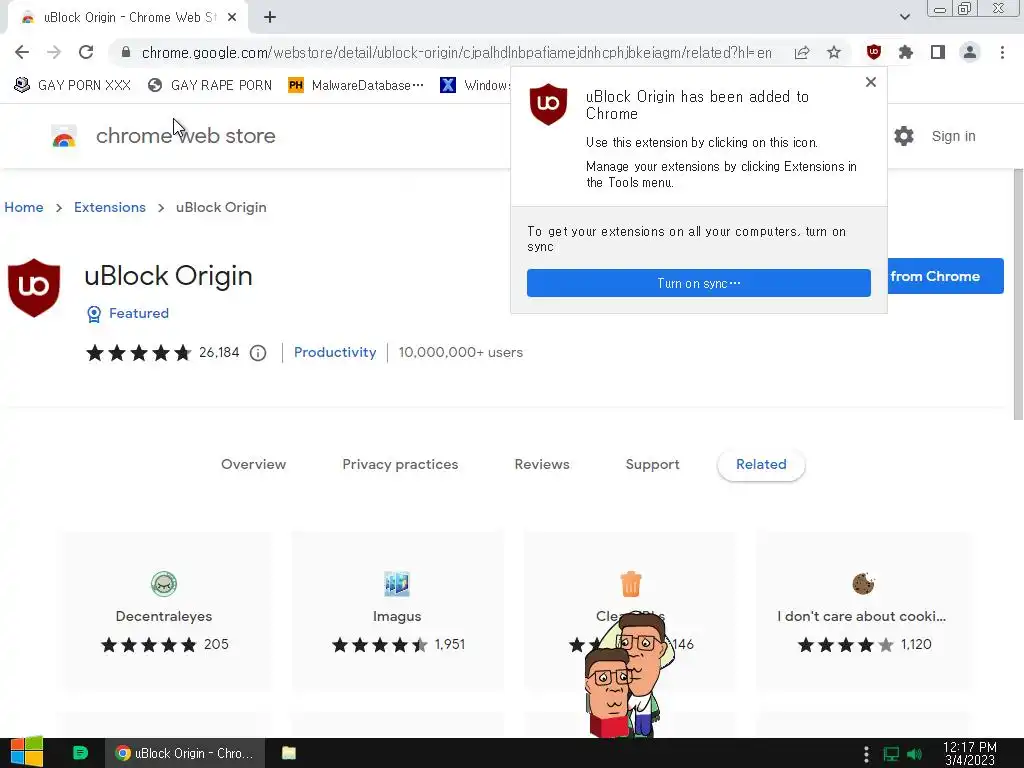Screen dimensions: 1024x768
Task: Click the forward navigation arrow
Action: (x=54, y=52)
